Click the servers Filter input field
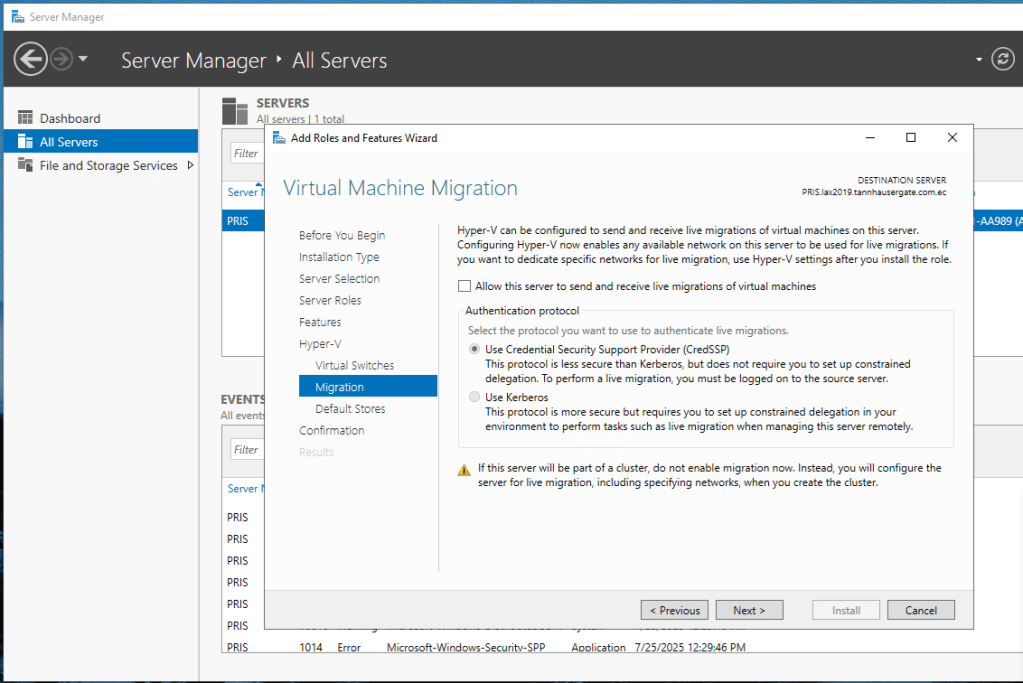 [x=247, y=154]
